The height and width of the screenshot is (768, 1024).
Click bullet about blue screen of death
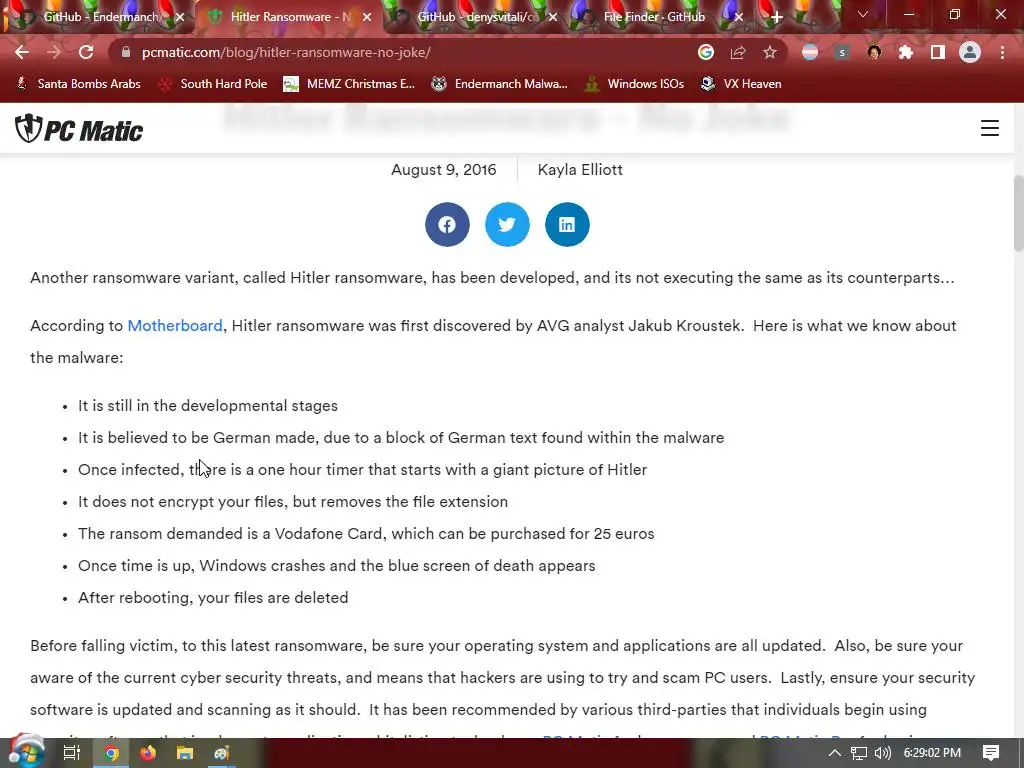pos(336,566)
